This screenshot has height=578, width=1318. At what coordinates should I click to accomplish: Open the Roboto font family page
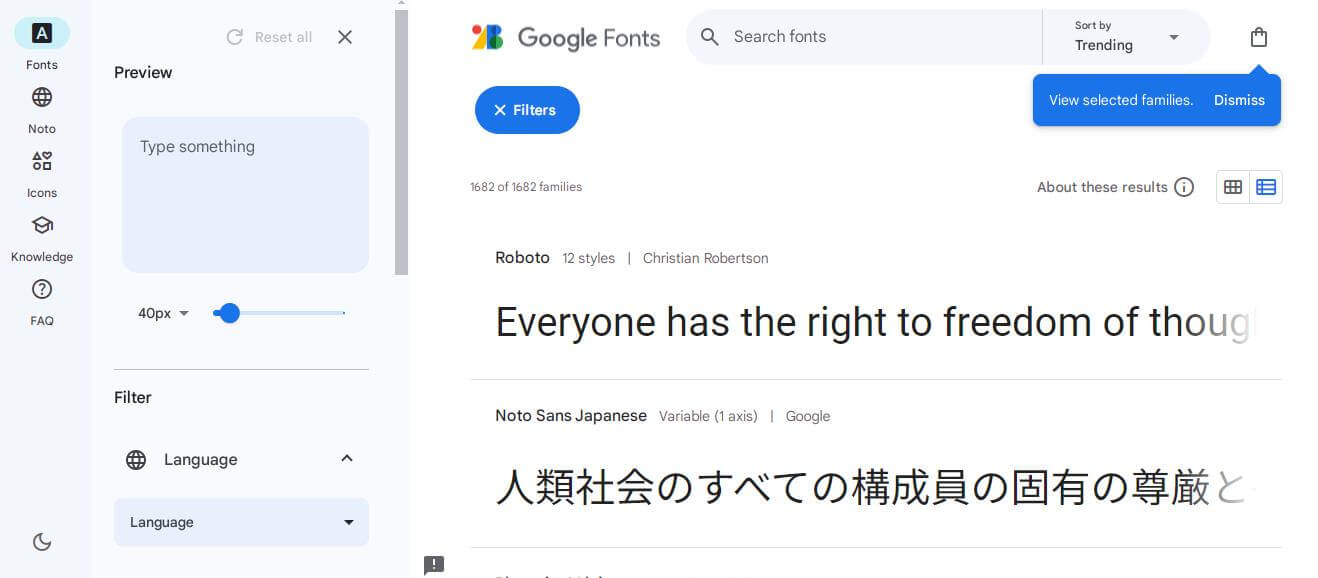tap(522, 257)
